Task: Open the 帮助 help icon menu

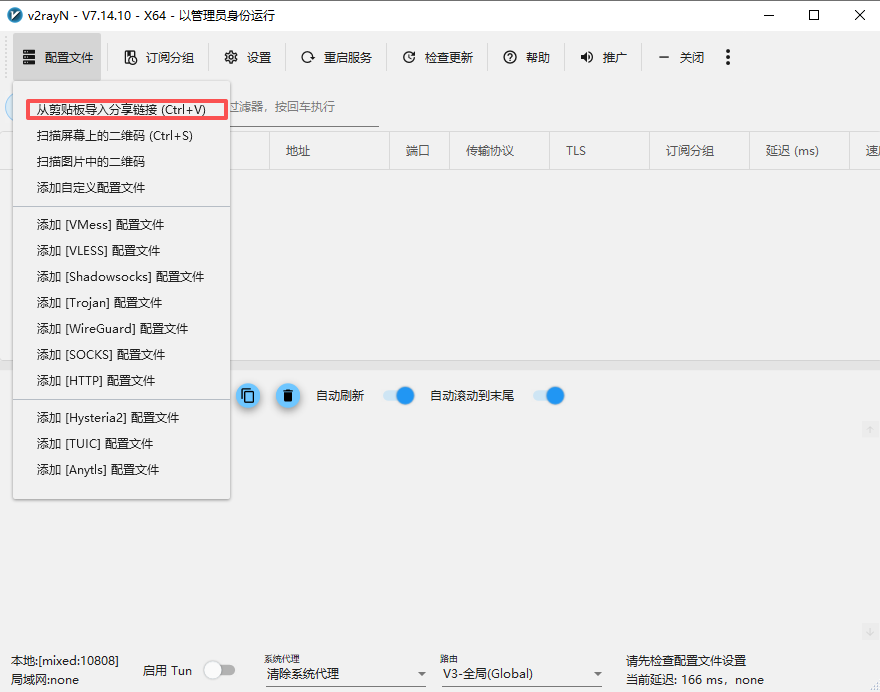Action: click(510, 58)
